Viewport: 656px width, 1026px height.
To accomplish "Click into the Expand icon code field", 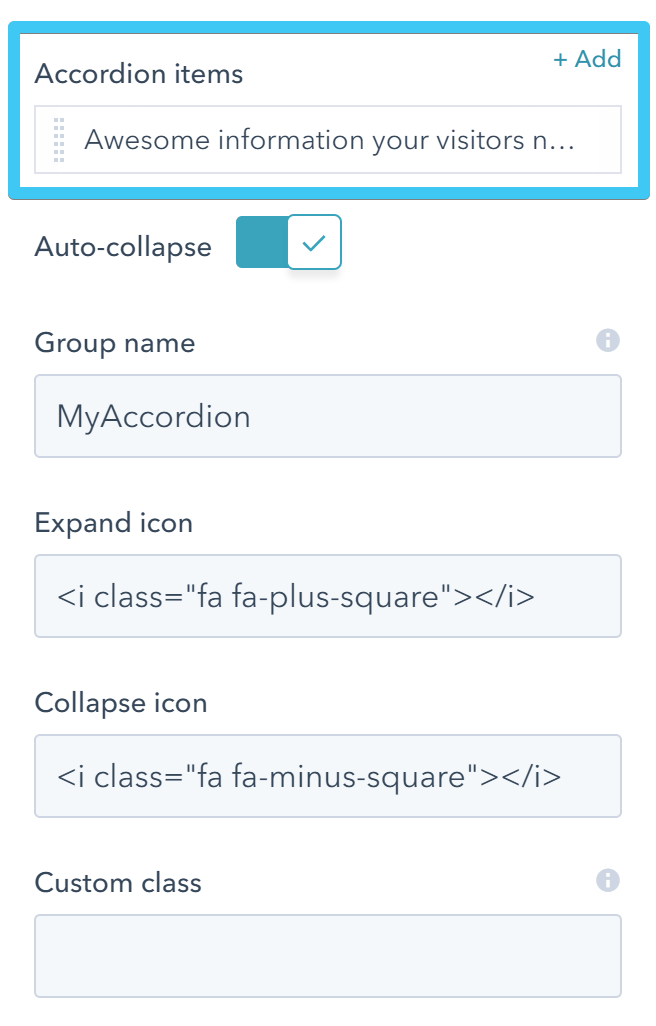I will point(328,596).
